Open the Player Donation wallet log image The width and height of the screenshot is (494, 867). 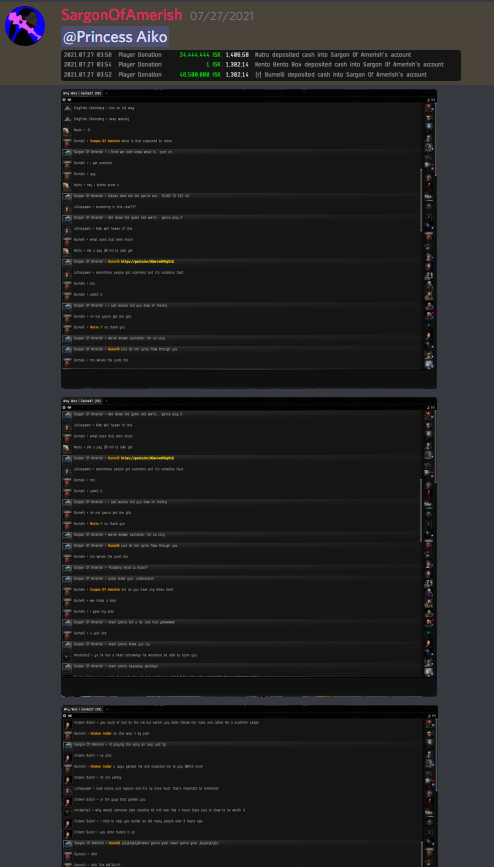261,65
